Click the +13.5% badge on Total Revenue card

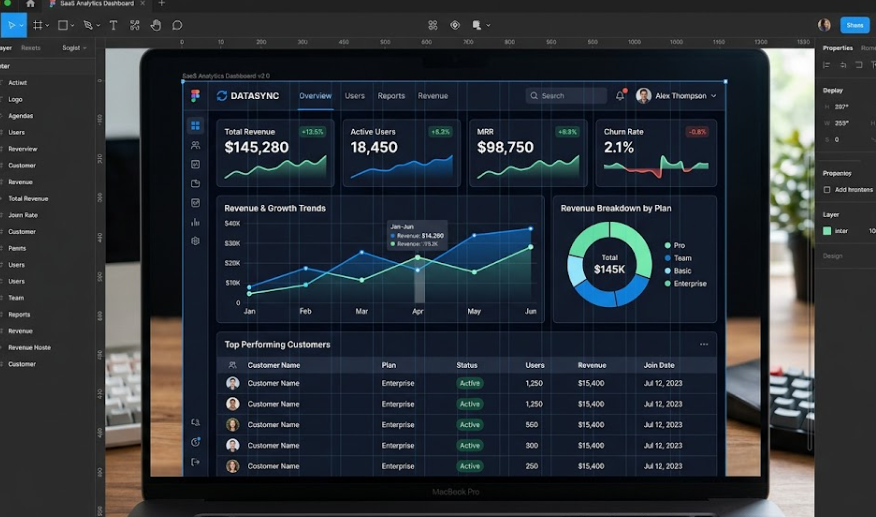312,132
